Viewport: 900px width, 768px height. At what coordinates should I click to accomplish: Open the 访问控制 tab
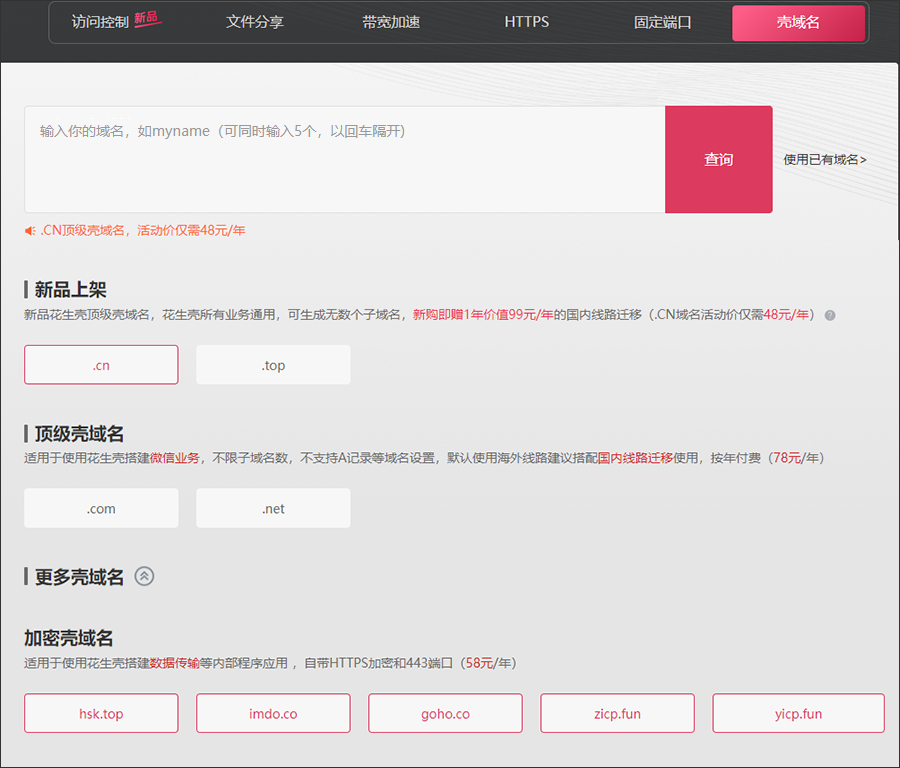100,22
